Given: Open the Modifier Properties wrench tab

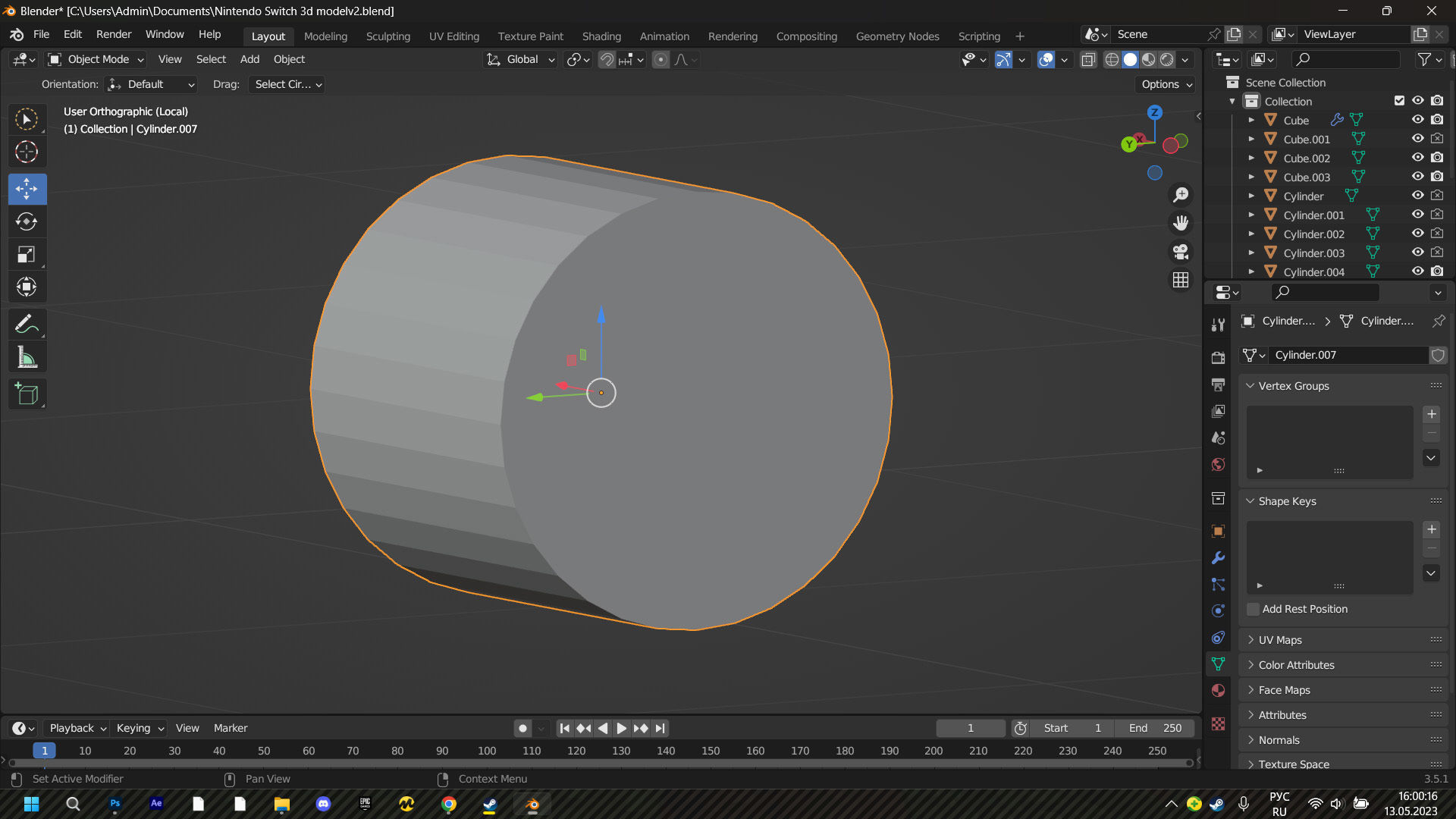Looking at the screenshot, I should point(1218,557).
